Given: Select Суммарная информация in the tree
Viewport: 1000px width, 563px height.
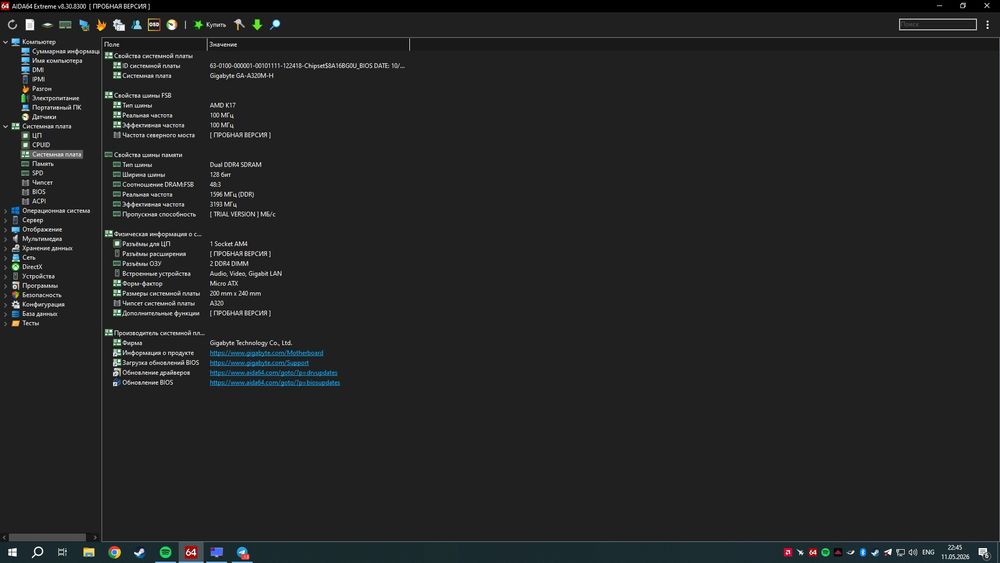Looking at the screenshot, I should [66, 51].
